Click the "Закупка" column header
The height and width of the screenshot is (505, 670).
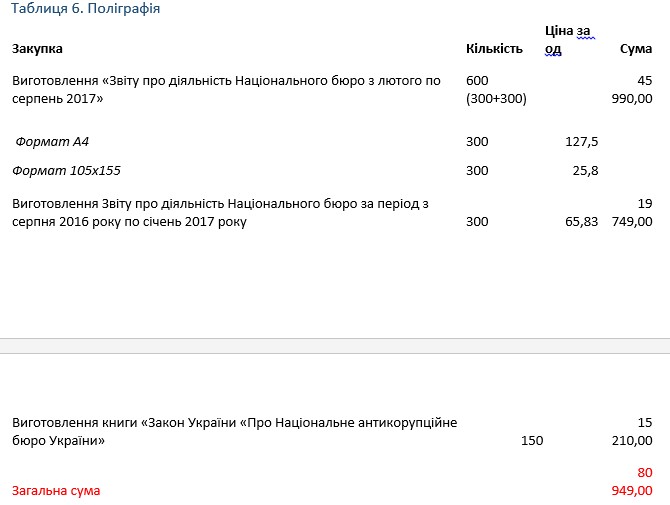pos(37,49)
